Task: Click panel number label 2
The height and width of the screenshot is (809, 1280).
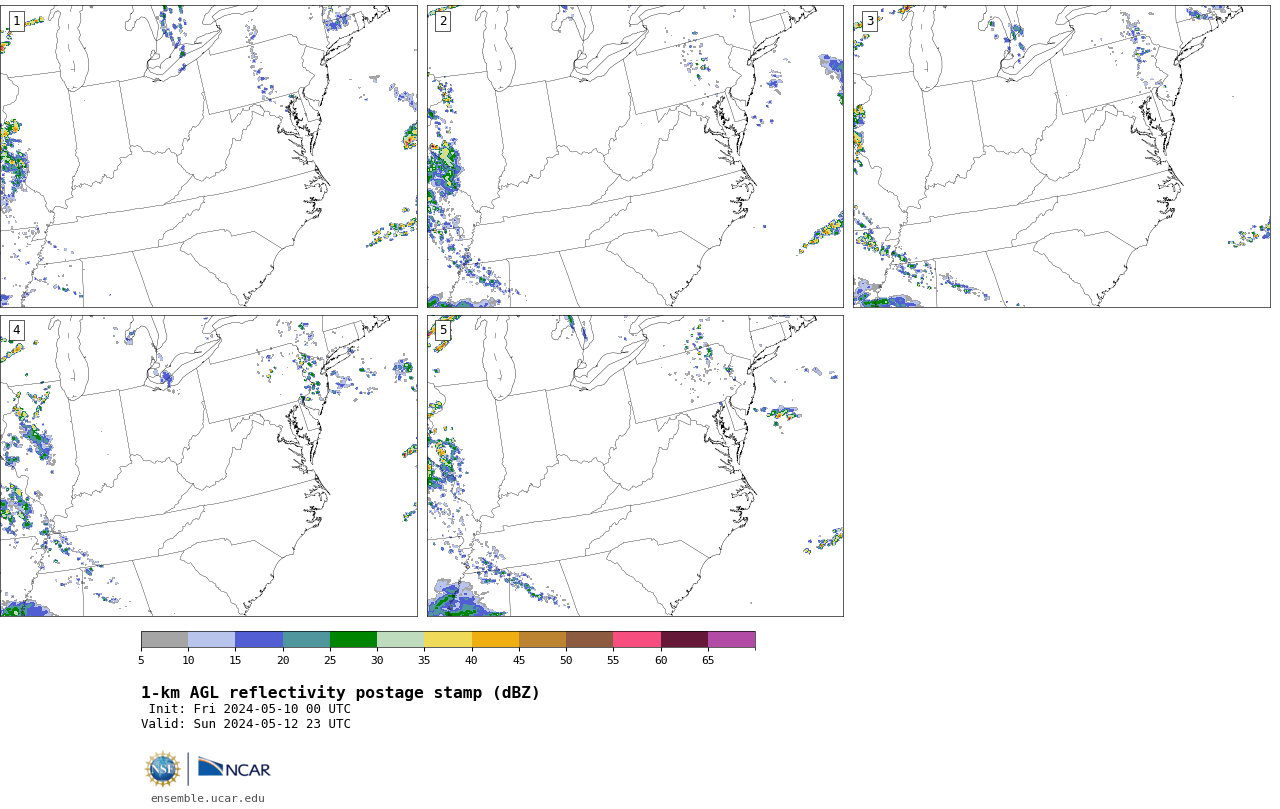Action: (x=443, y=21)
